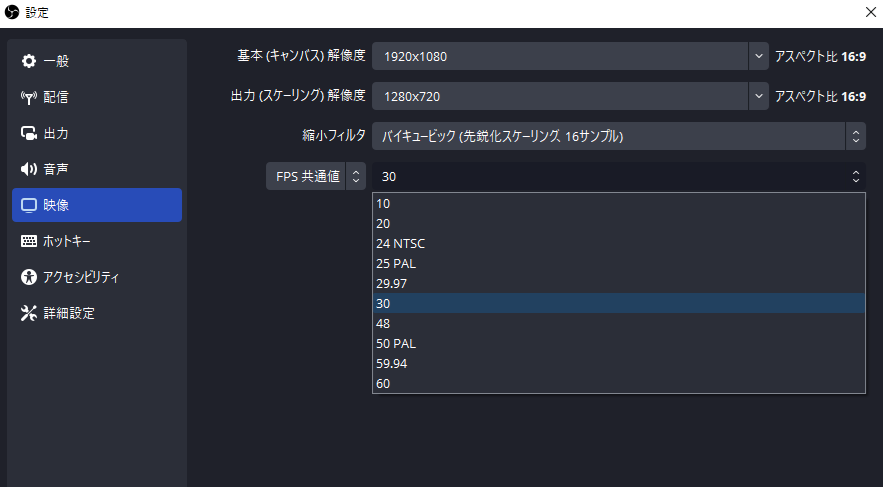Click the output icon beside 出力
Viewport: 883px width, 487px height.
click(x=29, y=133)
